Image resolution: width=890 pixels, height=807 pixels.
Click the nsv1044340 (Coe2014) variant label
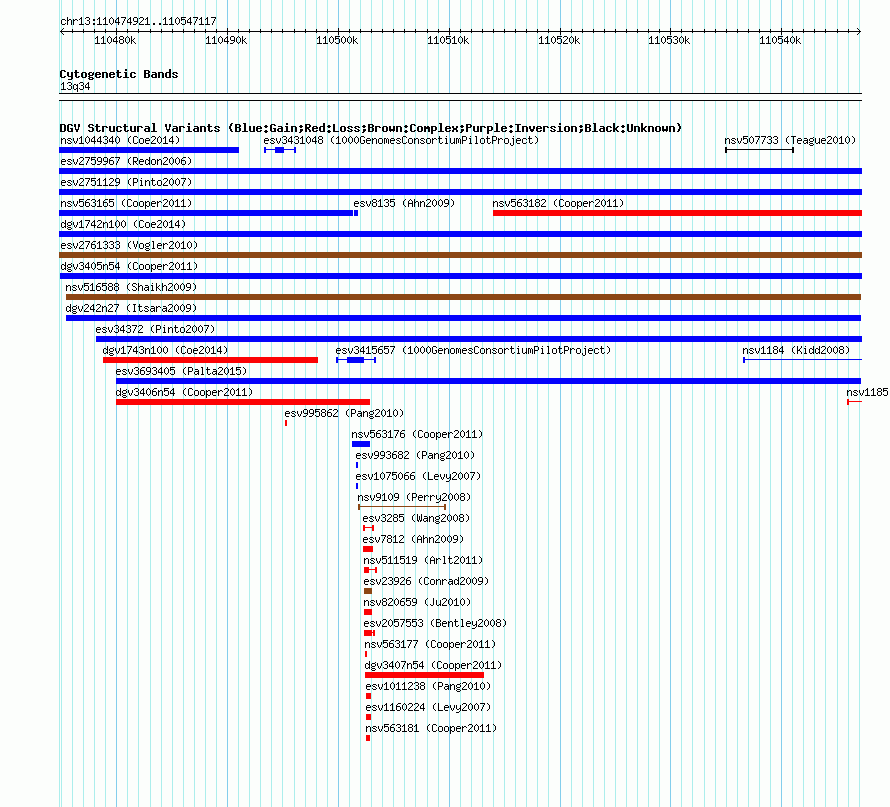120,140
